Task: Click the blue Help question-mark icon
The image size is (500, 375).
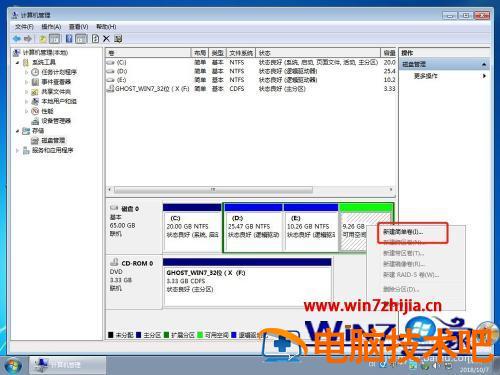Action: pos(69,39)
